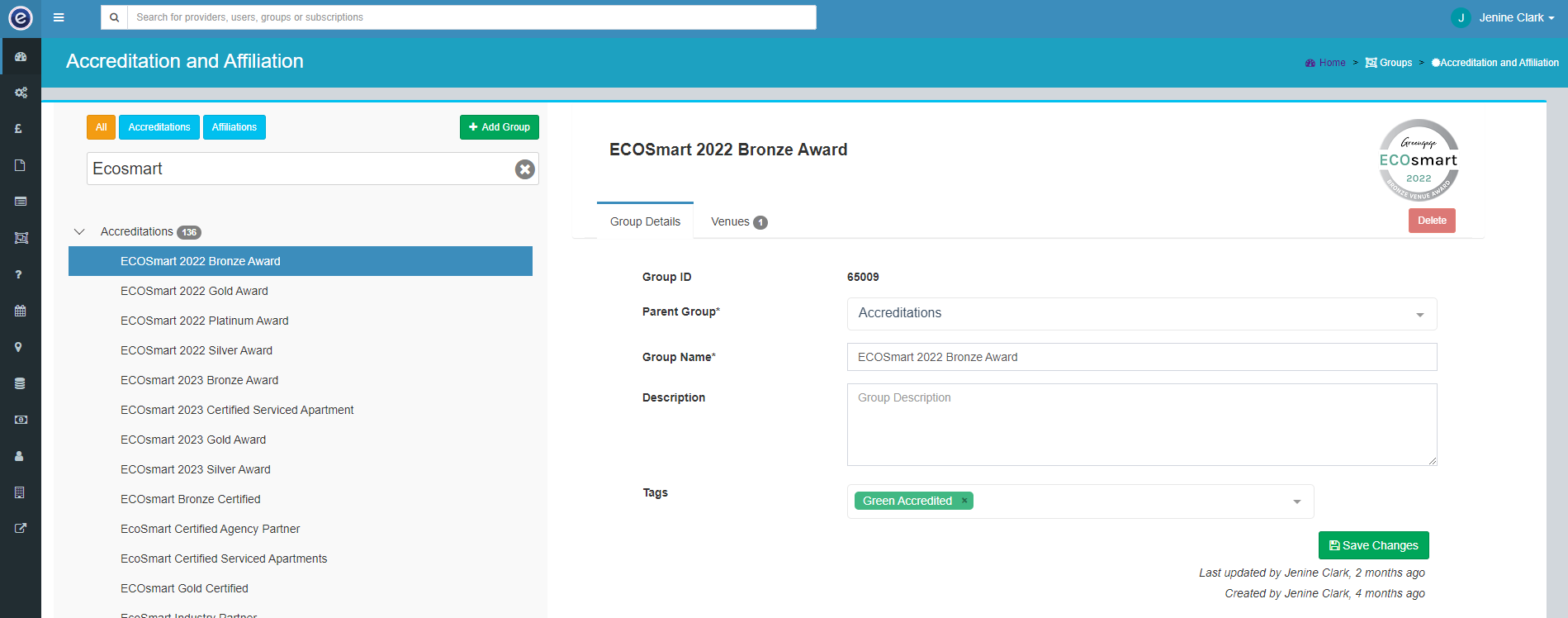1568x618 pixels.
Task: Click Accreditation and Affiliation breadcrumb
Action: coord(1495,63)
